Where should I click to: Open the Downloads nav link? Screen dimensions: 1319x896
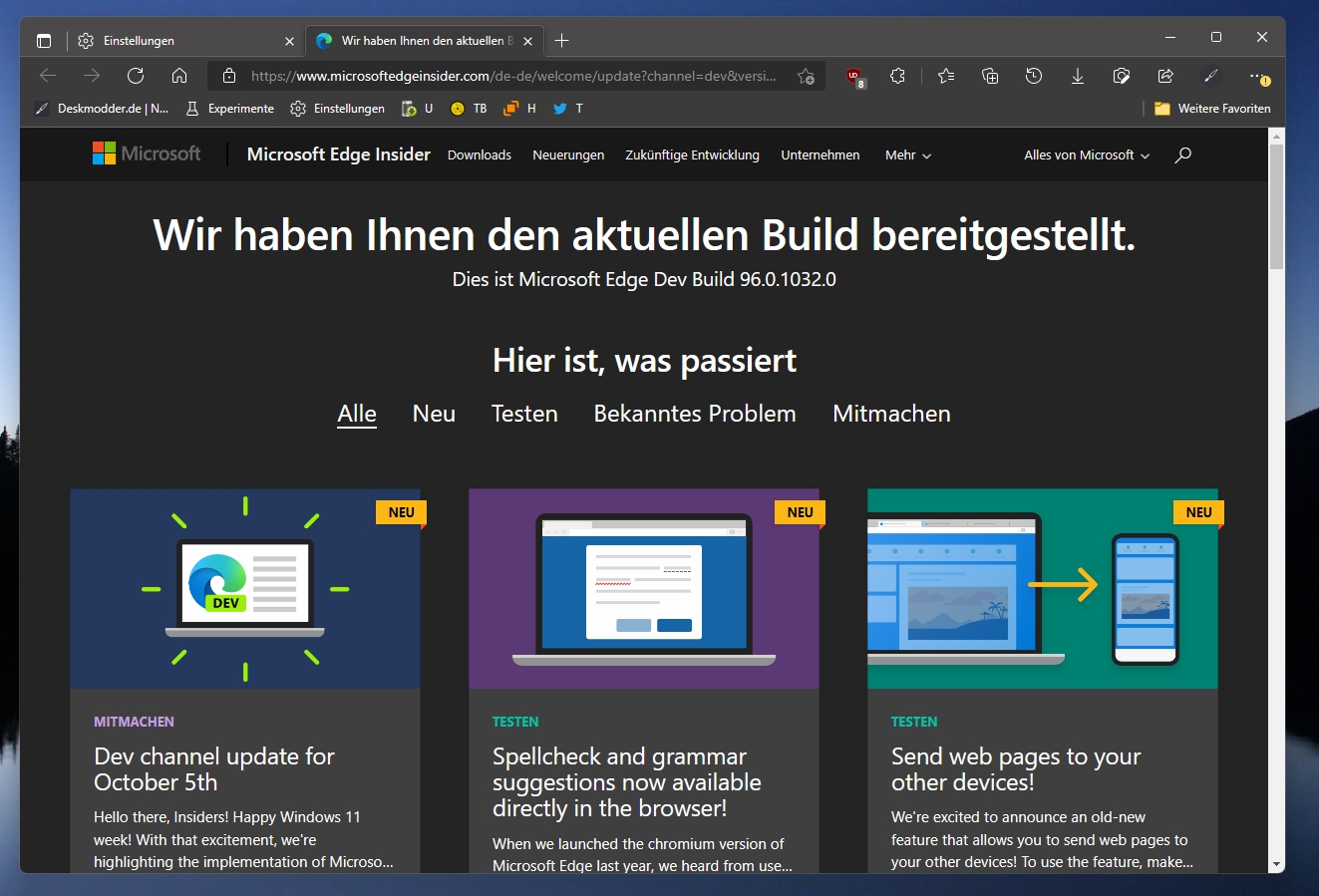point(480,155)
